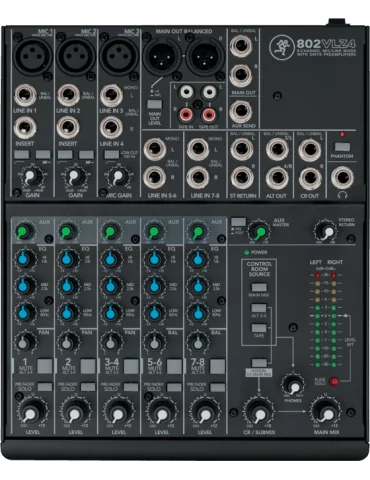Click the MIC GAIN knob on channel 3

pyautogui.click(x=118, y=176)
